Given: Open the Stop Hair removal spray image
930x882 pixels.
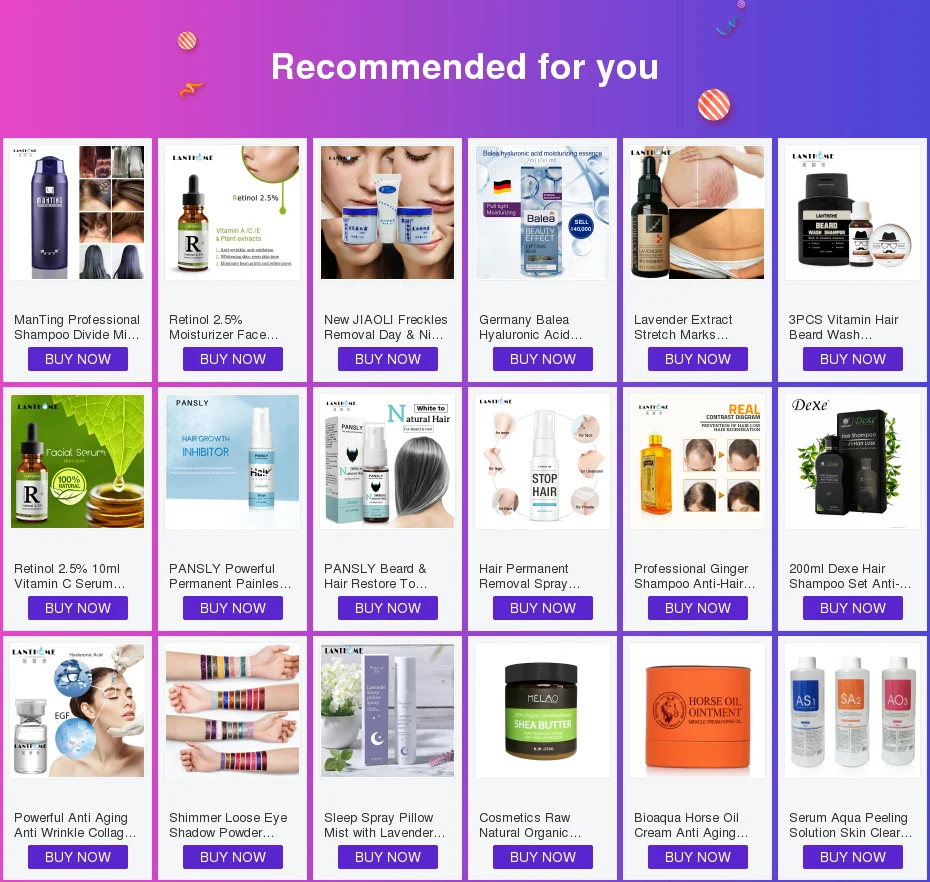Looking at the screenshot, I should (x=543, y=461).
